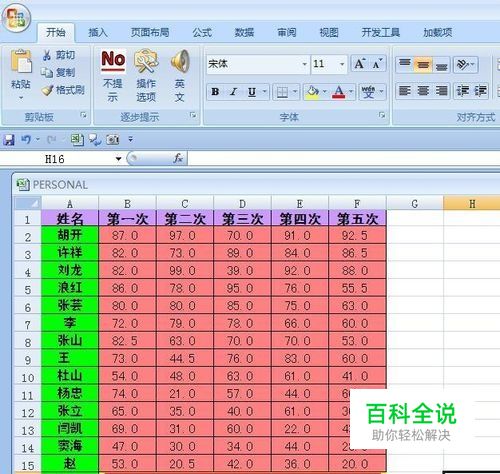Click the speaker 英文 icon
Image resolution: width=500 pixels, height=474 pixels.
click(180, 61)
